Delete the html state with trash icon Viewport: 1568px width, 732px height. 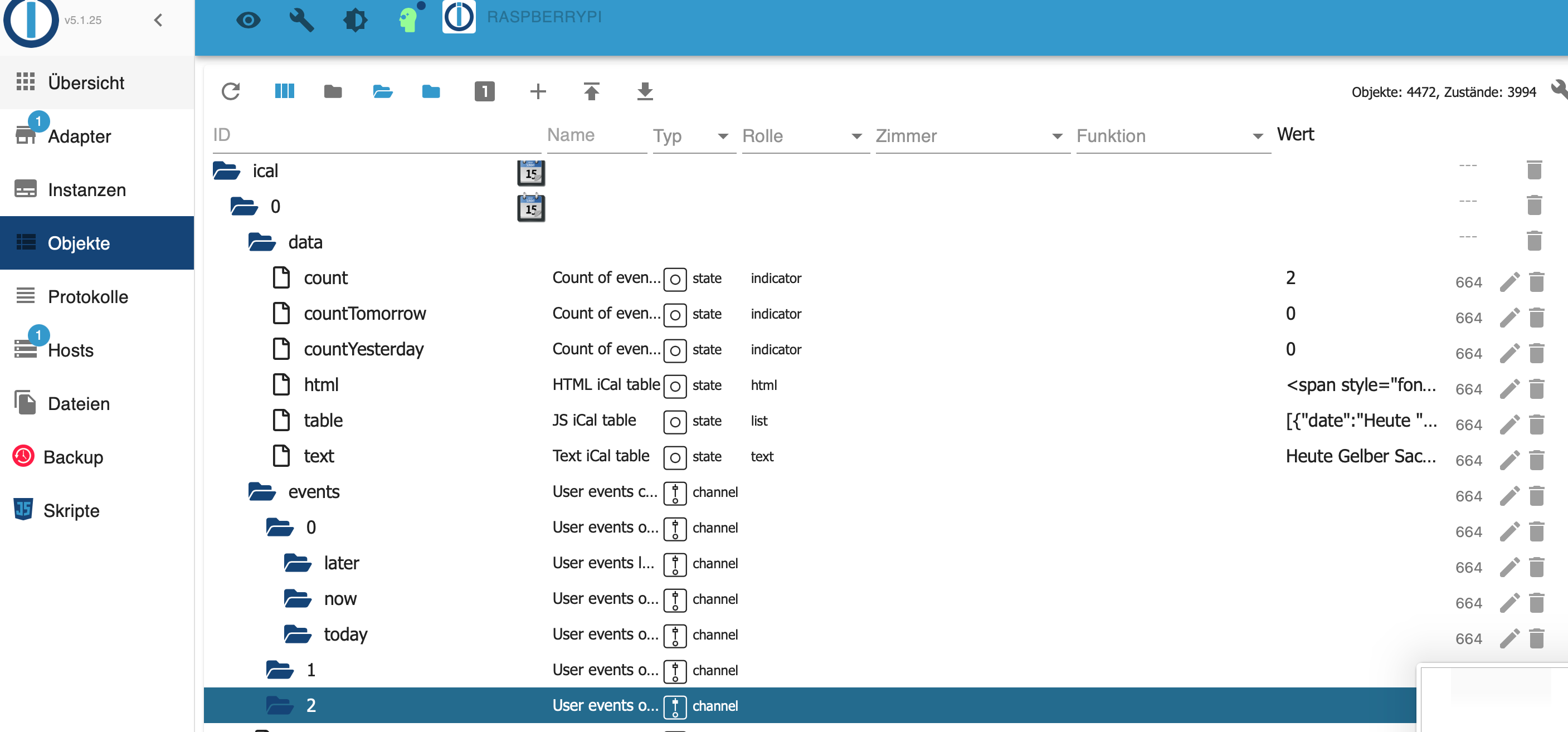(x=1536, y=389)
